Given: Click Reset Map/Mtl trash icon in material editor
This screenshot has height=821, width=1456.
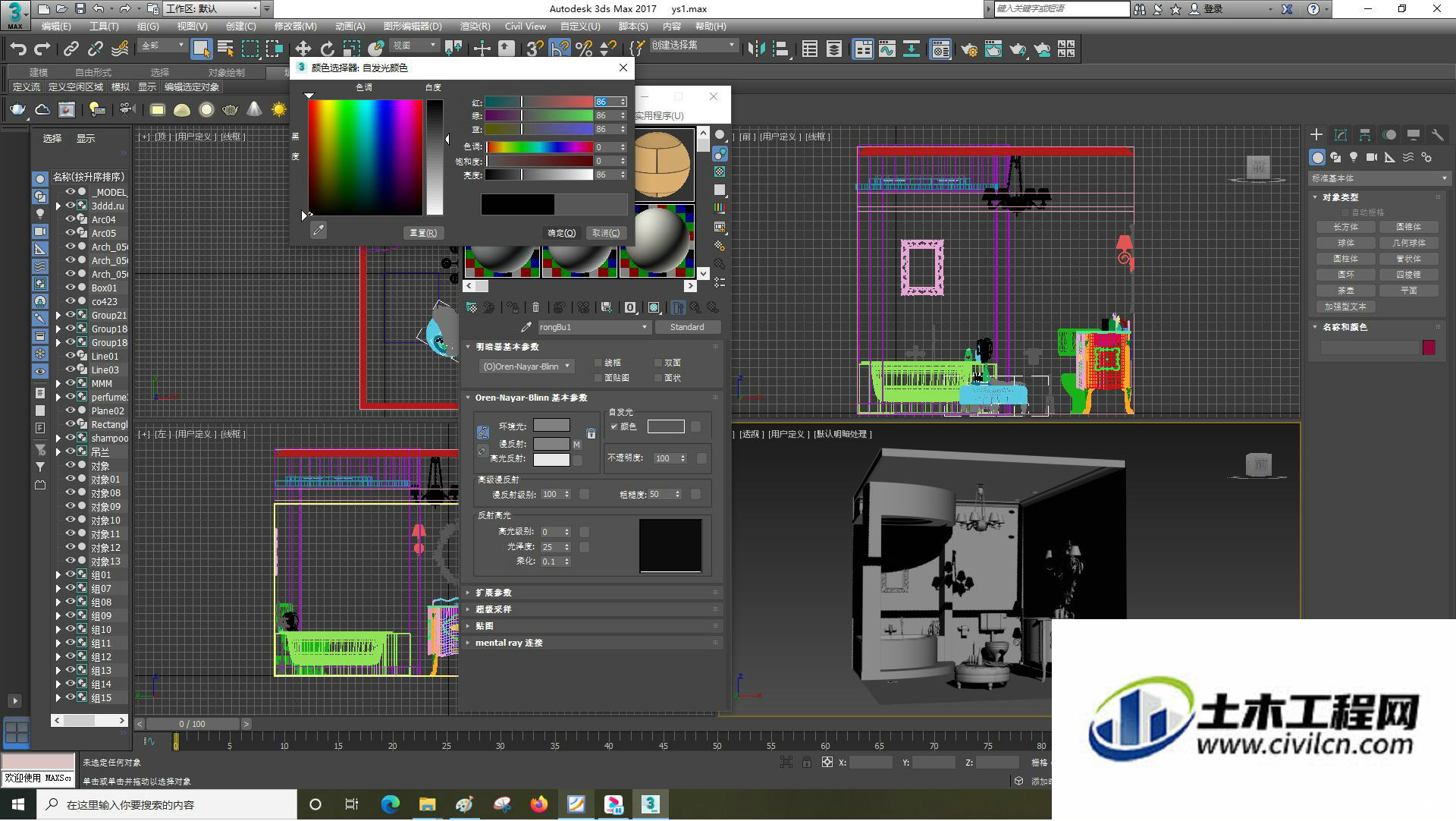Looking at the screenshot, I should pyautogui.click(x=535, y=307).
